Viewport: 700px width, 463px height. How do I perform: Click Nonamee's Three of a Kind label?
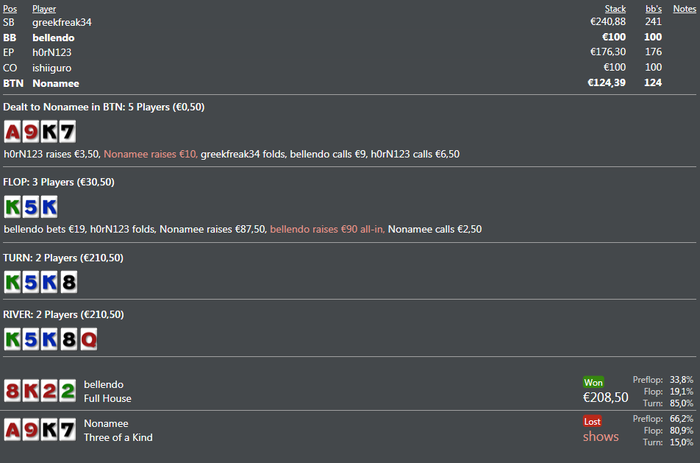tap(118, 437)
